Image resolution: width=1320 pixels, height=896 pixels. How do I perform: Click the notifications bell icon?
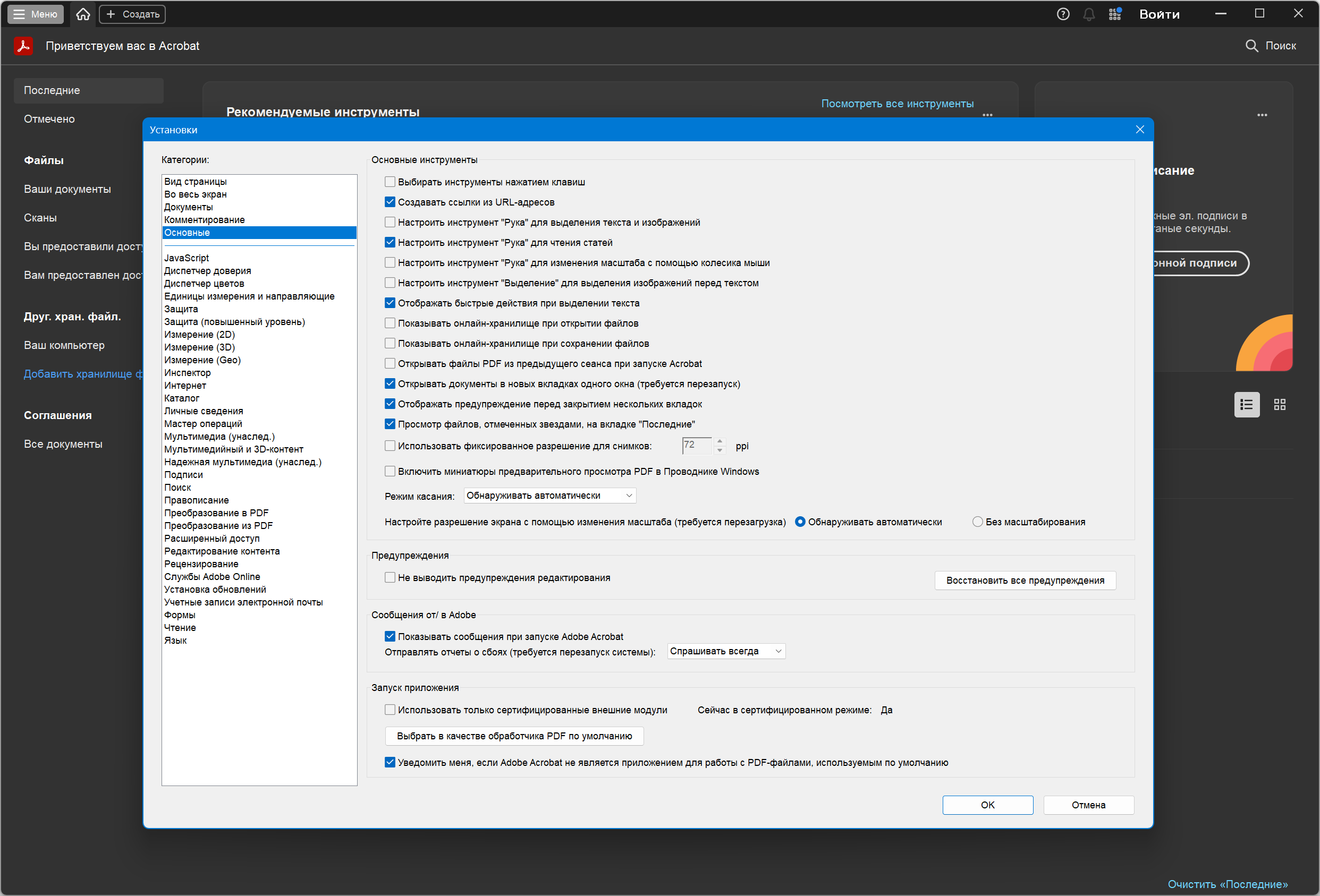click(x=1088, y=14)
